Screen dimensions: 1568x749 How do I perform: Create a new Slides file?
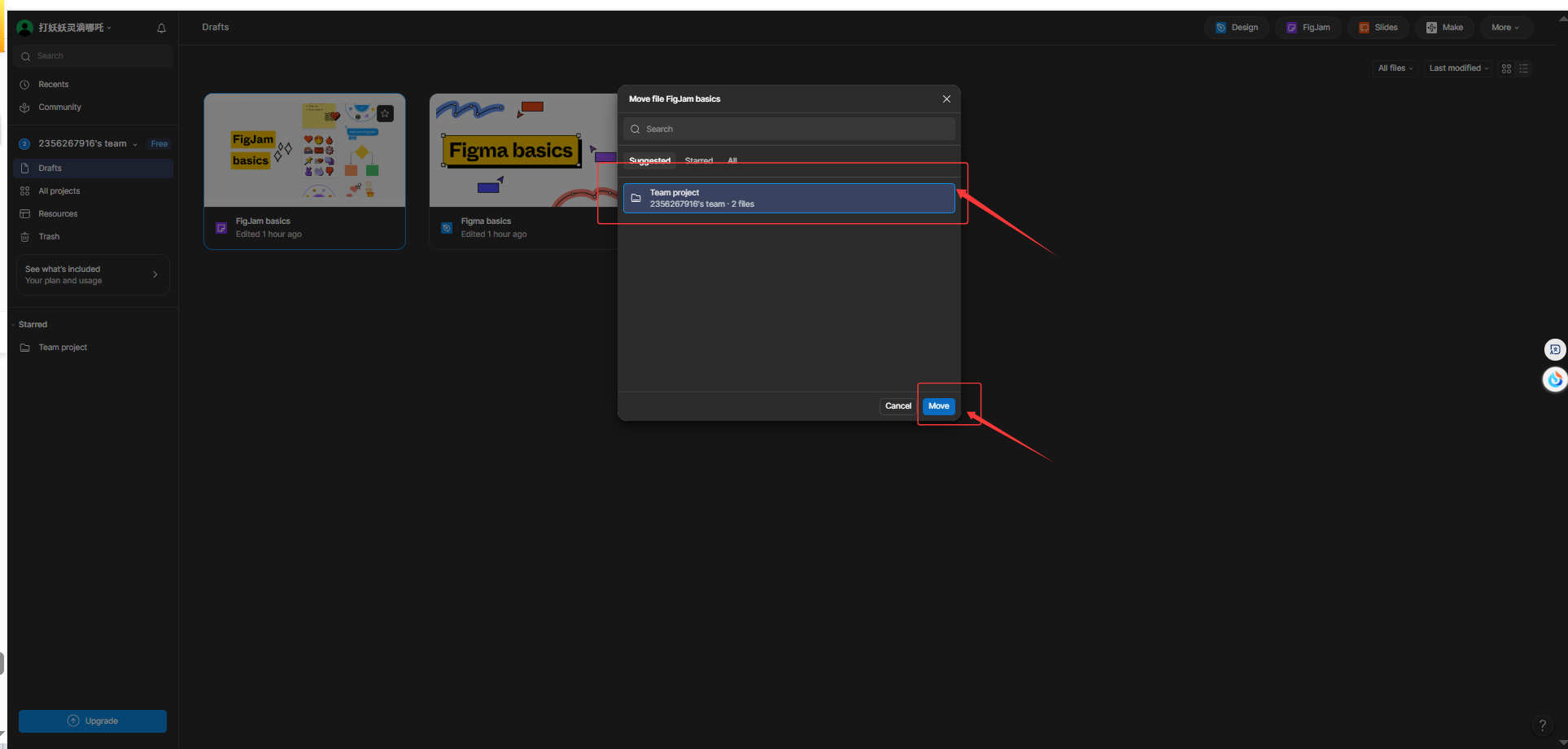[x=1378, y=28]
